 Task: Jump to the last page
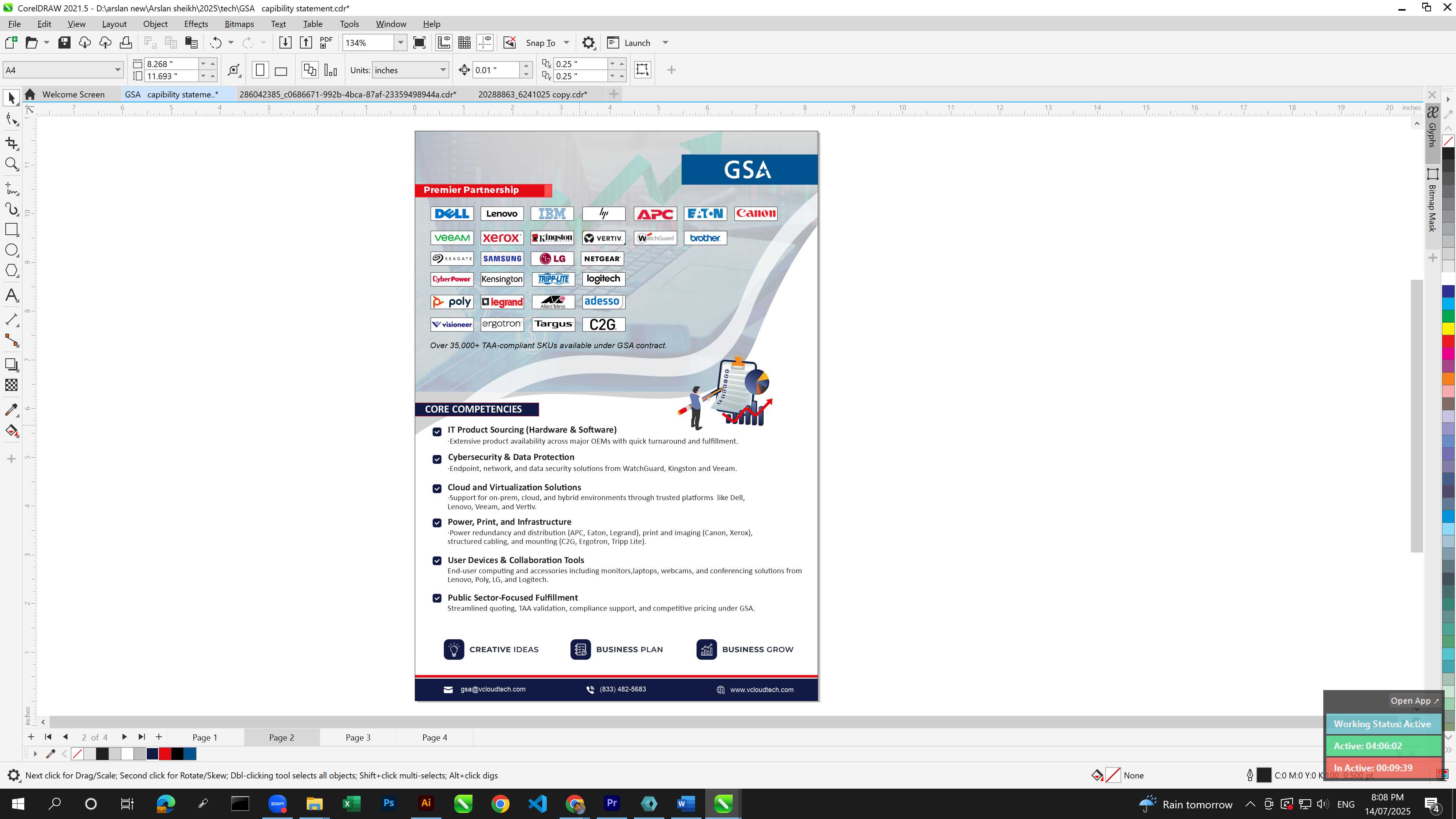[x=141, y=737]
